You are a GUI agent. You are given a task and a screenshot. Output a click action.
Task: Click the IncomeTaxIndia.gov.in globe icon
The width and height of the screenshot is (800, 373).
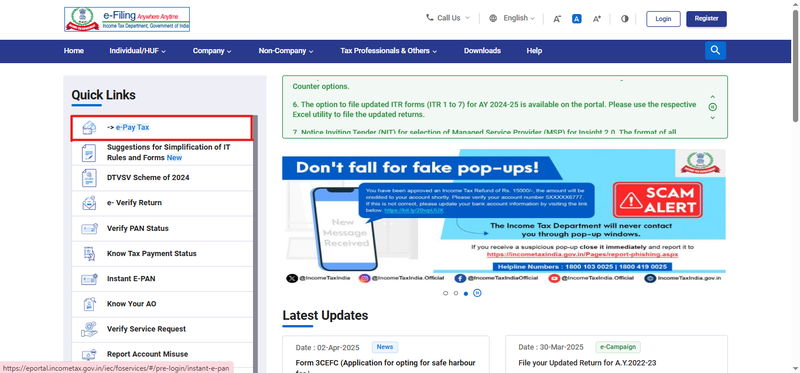pos(650,278)
